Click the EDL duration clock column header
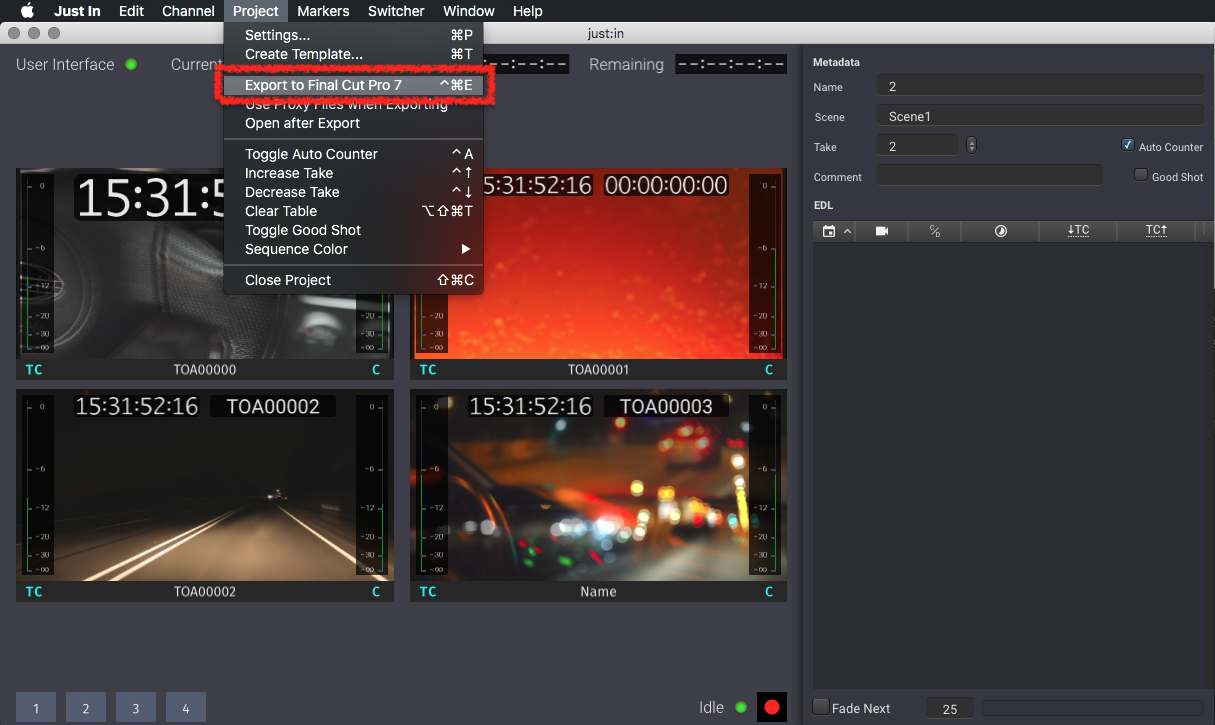 click(1001, 231)
